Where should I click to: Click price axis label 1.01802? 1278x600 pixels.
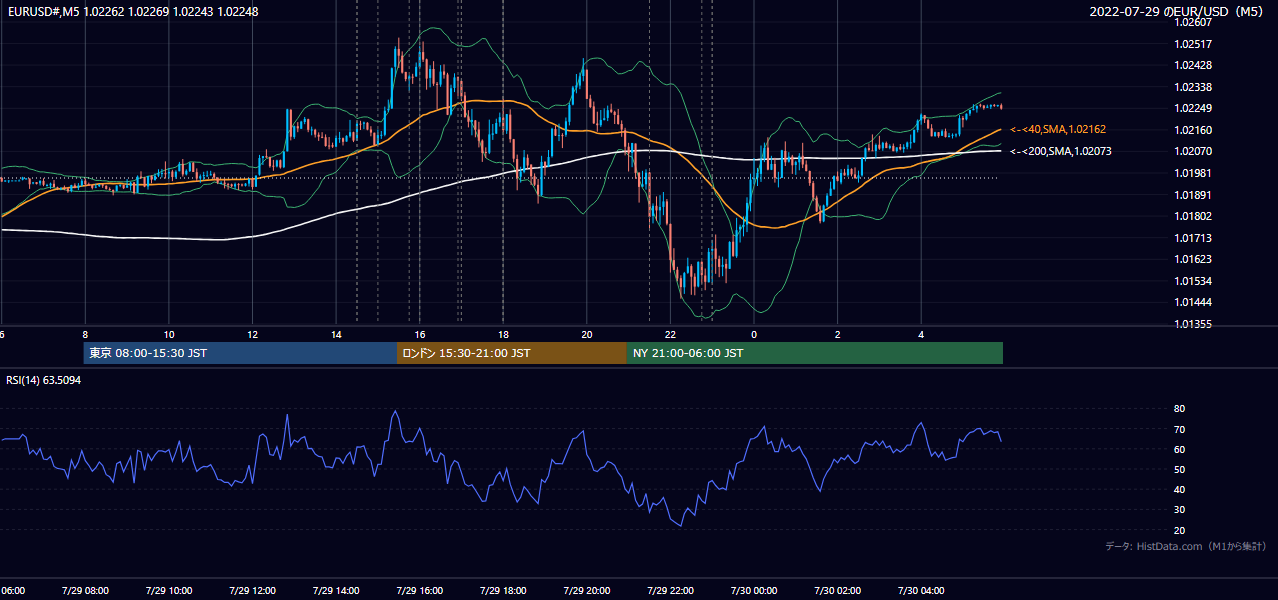point(1194,216)
